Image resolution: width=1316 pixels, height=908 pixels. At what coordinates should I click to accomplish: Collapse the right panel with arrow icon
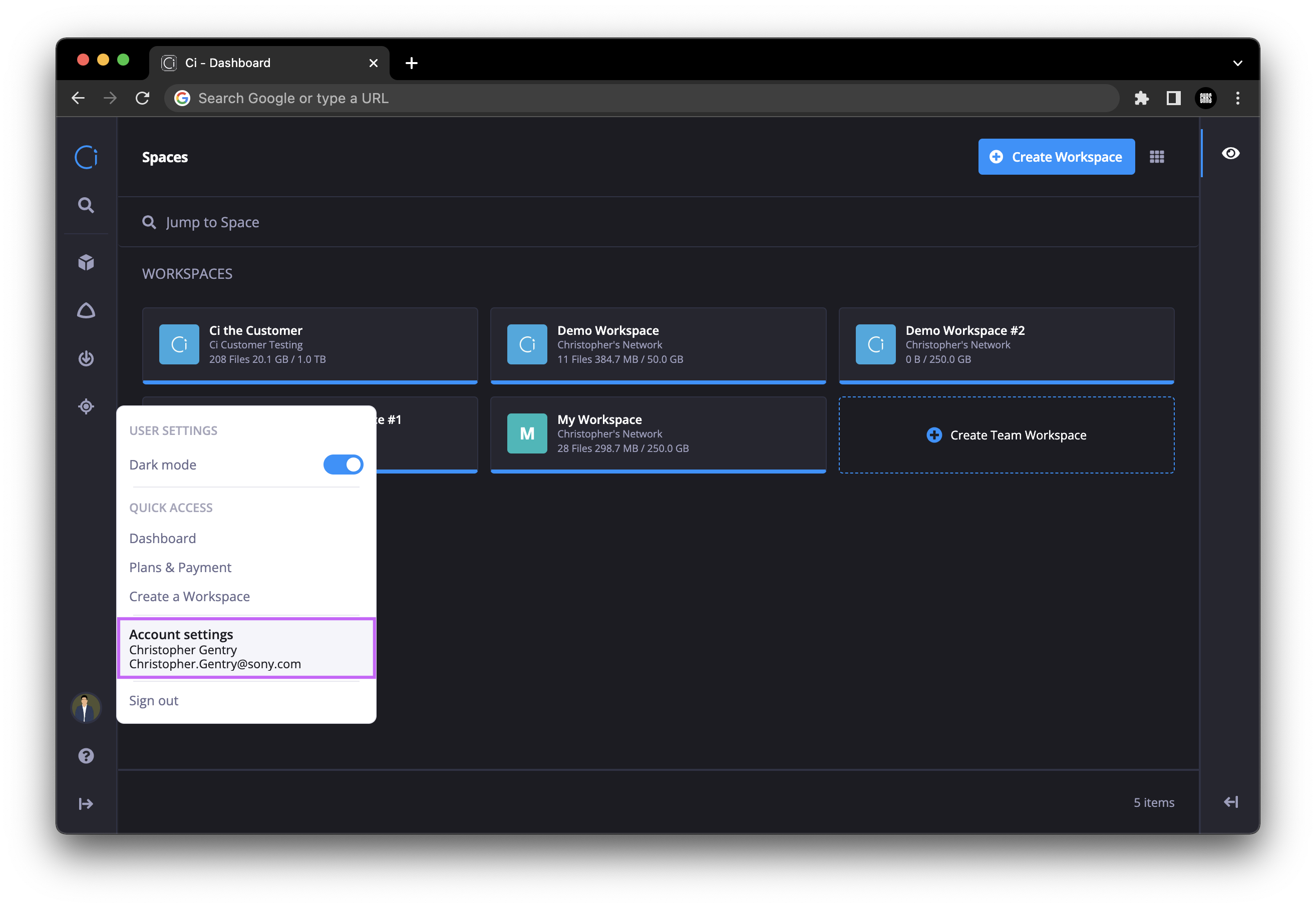1230,802
